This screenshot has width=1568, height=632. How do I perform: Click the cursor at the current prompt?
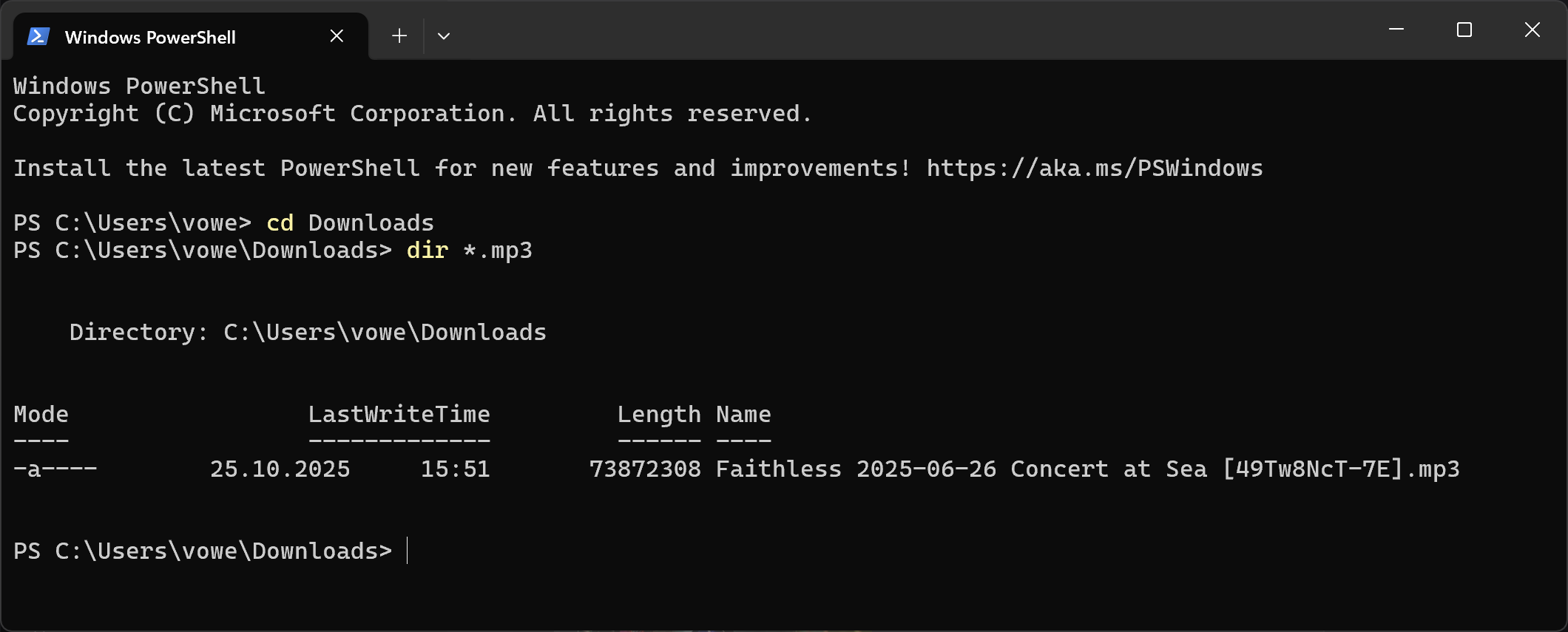pyautogui.click(x=408, y=551)
